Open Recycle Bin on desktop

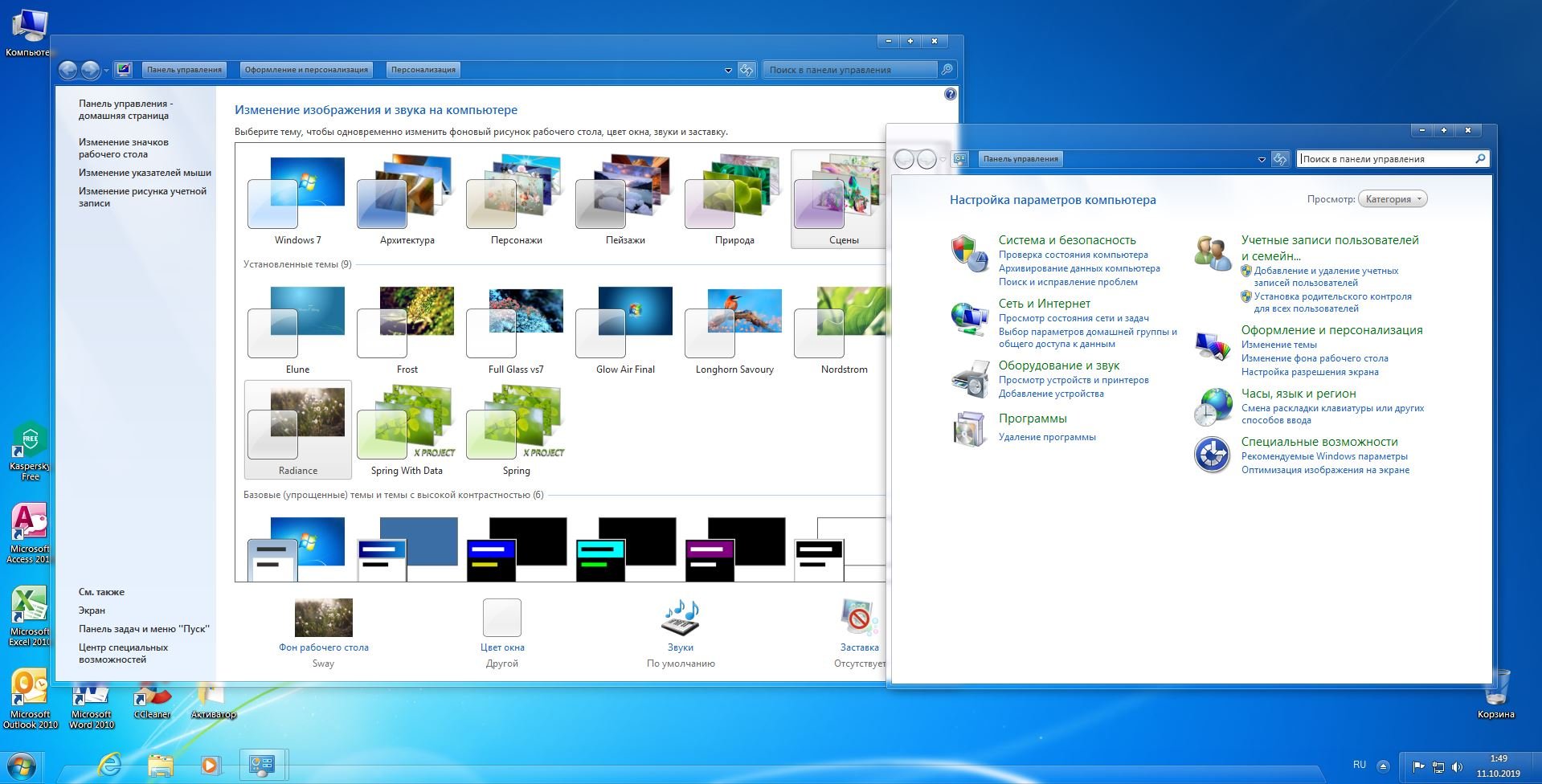click(1495, 694)
